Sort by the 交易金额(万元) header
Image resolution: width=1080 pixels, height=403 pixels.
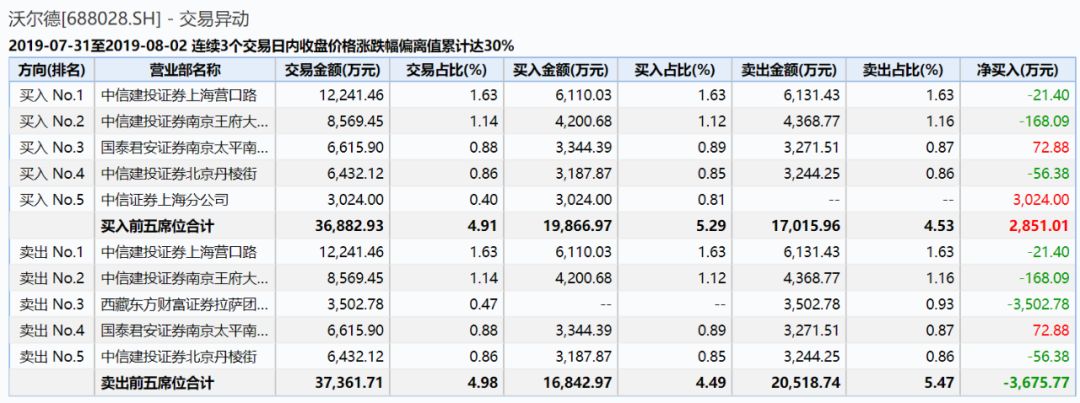coord(333,70)
